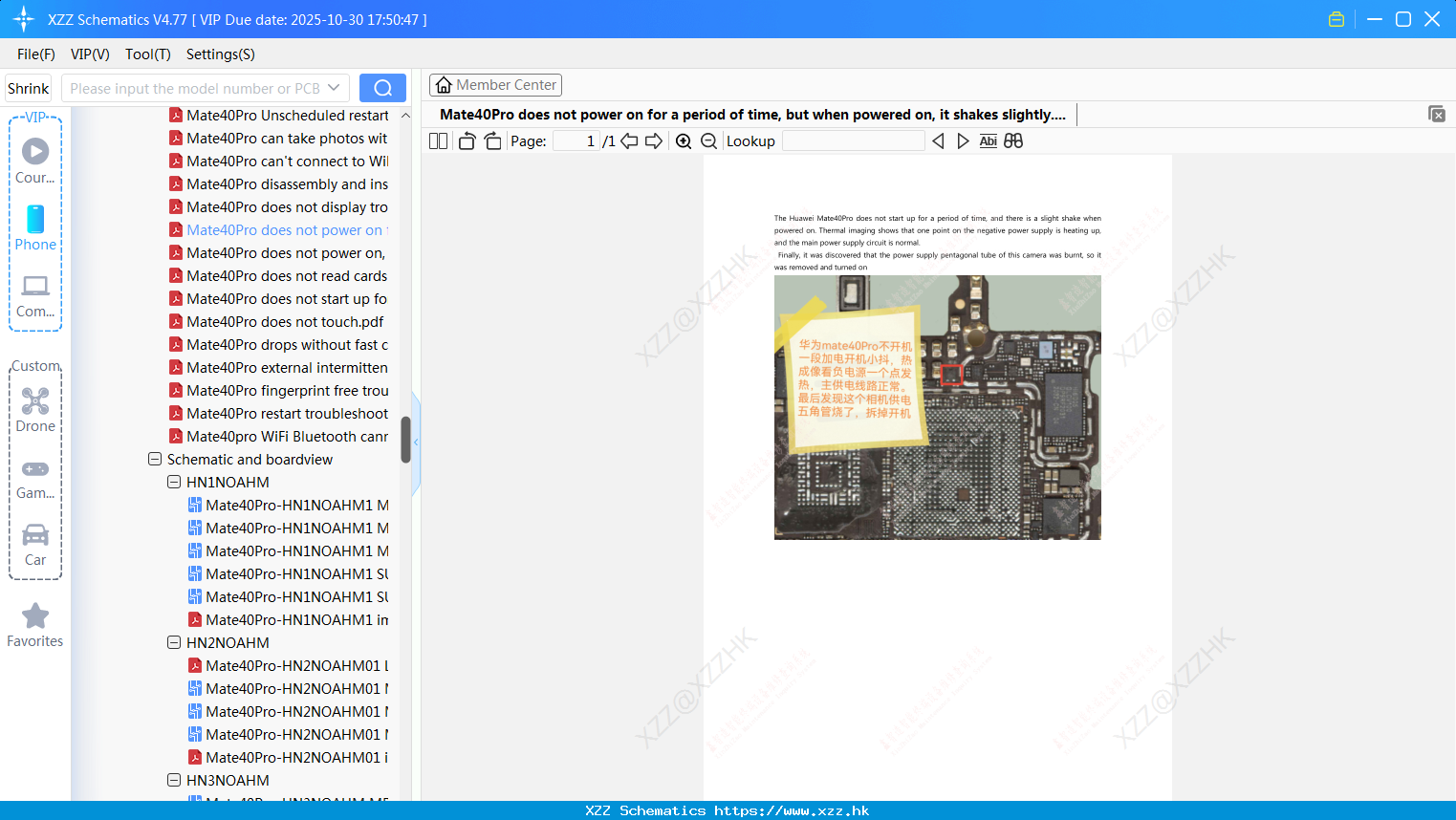This screenshot has width=1456, height=820.
Task: Collapse the HN1NOAHM folder
Action: [x=174, y=482]
